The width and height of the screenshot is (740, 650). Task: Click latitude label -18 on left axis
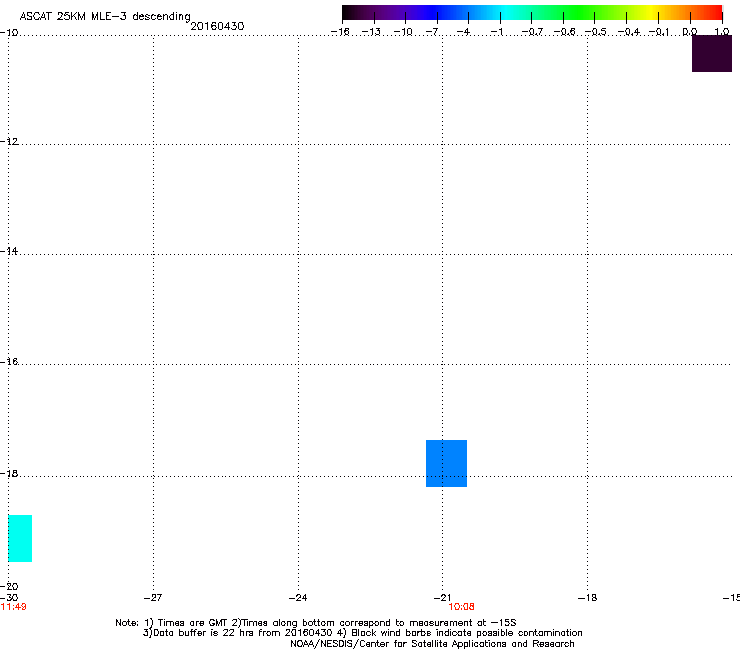click(9, 473)
